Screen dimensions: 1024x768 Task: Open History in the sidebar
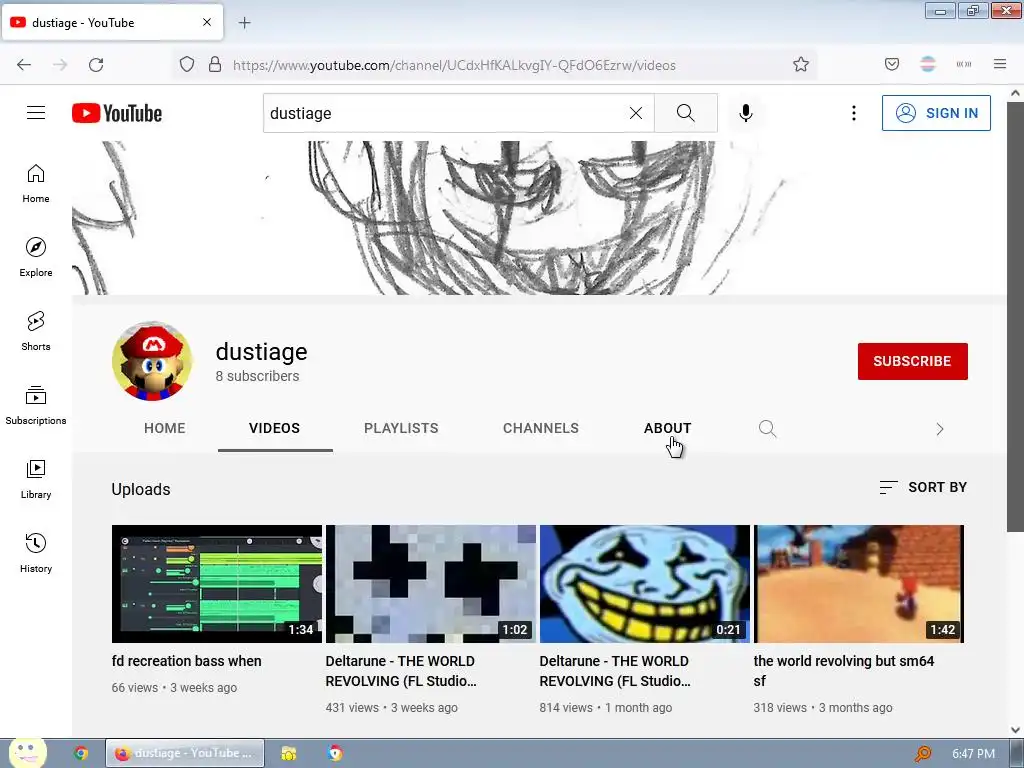[x=36, y=553]
